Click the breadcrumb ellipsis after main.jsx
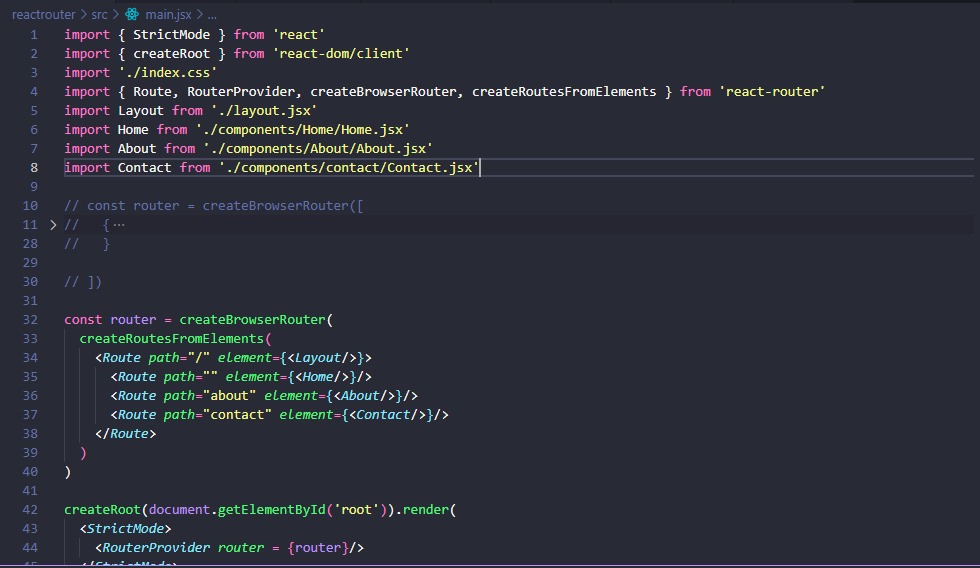Screen dimensions: 980x568 pos(211,15)
